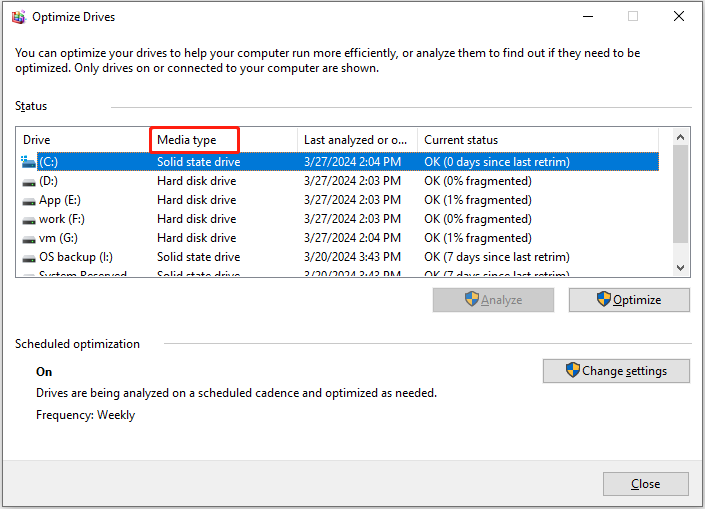Image resolution: width=705 pixels, height=509 pixels.
Task: Click the drive list scrollbar thumb
Action: 681,194
